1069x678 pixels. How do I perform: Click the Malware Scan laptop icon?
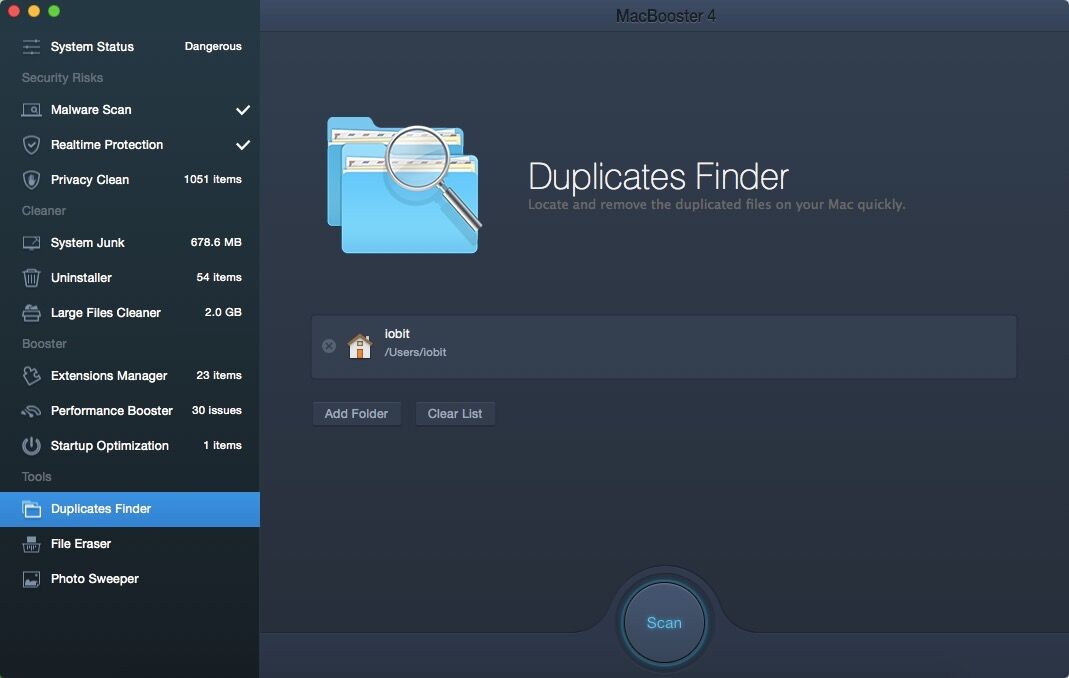31,110
